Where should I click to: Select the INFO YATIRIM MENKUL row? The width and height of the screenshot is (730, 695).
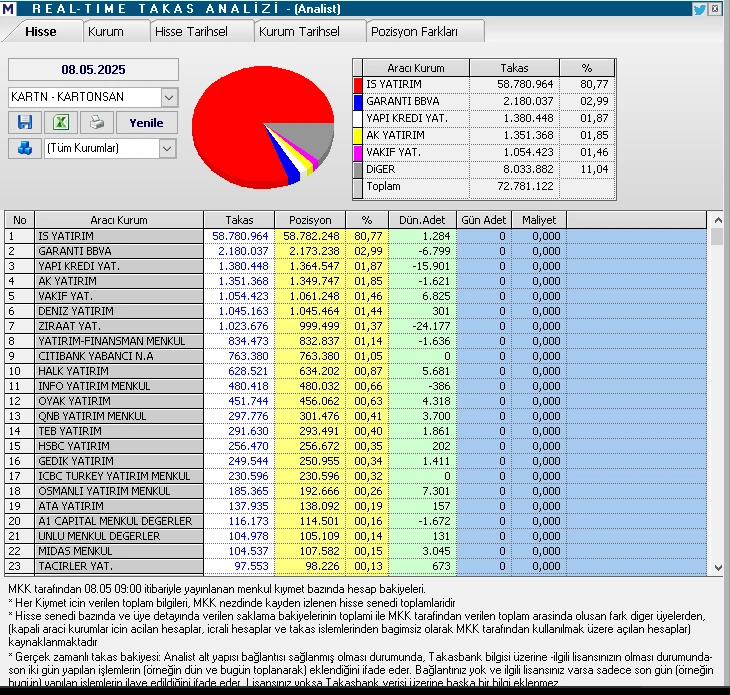pyautogui.click(x=356, y=386)
